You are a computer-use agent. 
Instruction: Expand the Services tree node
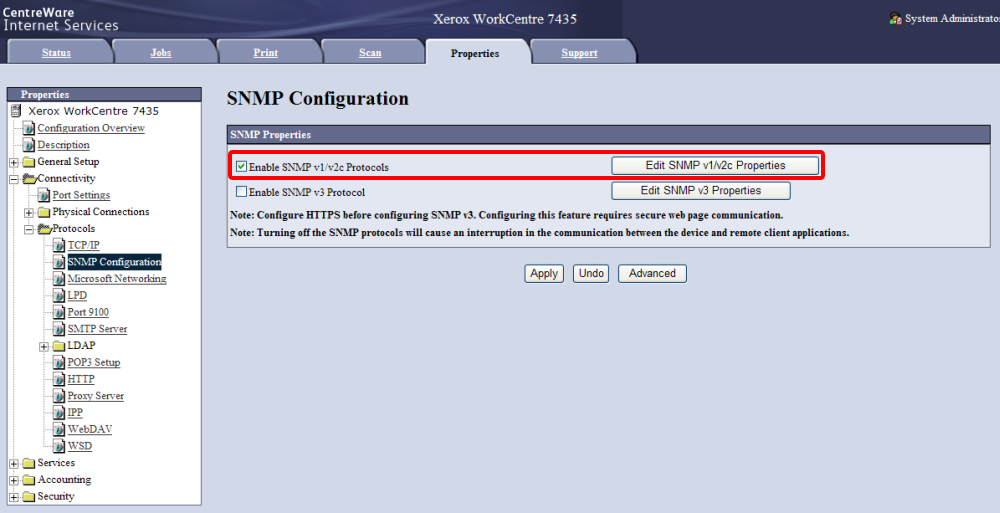(13, 463)
